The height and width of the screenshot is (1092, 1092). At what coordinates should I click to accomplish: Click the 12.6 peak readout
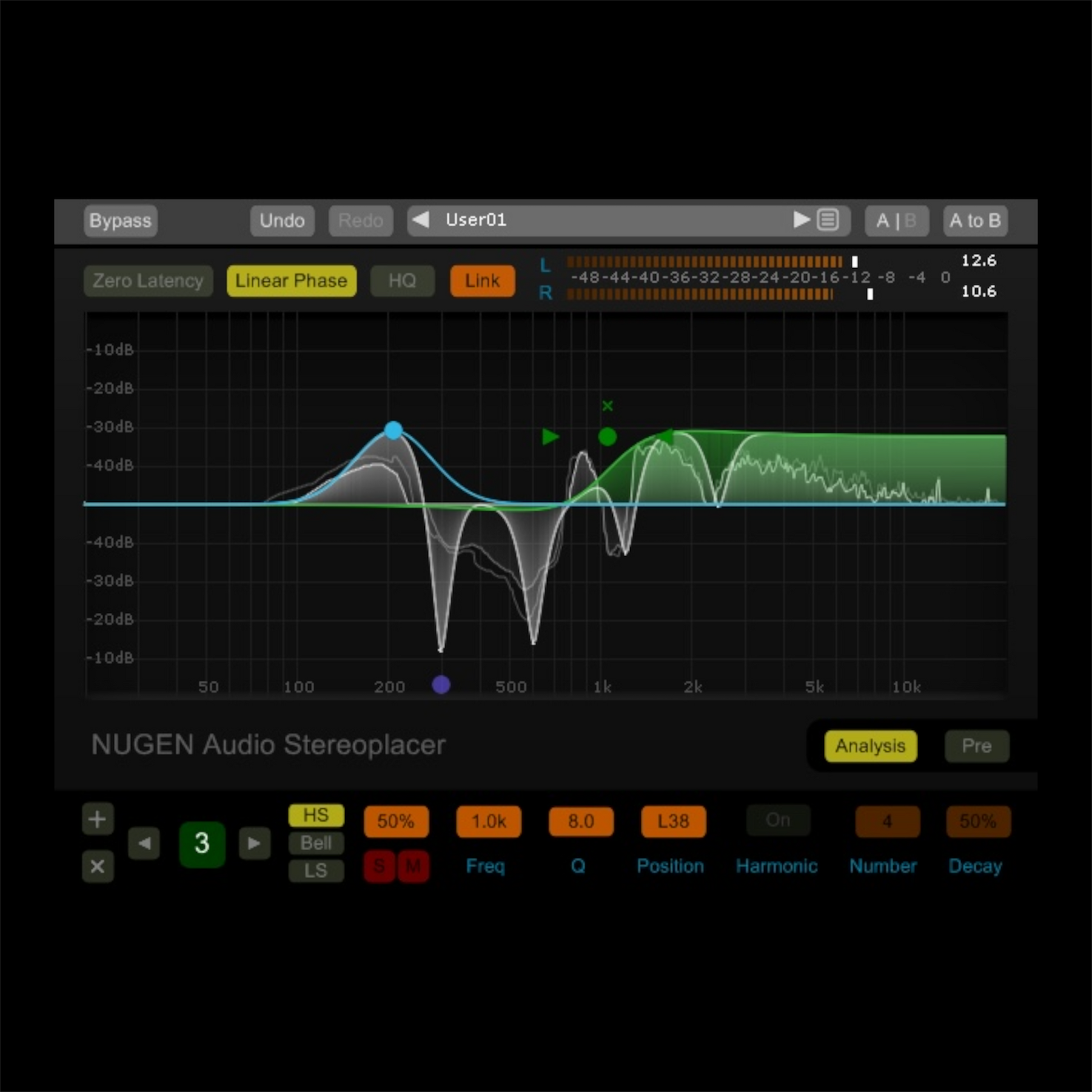(x=979, y=260)
